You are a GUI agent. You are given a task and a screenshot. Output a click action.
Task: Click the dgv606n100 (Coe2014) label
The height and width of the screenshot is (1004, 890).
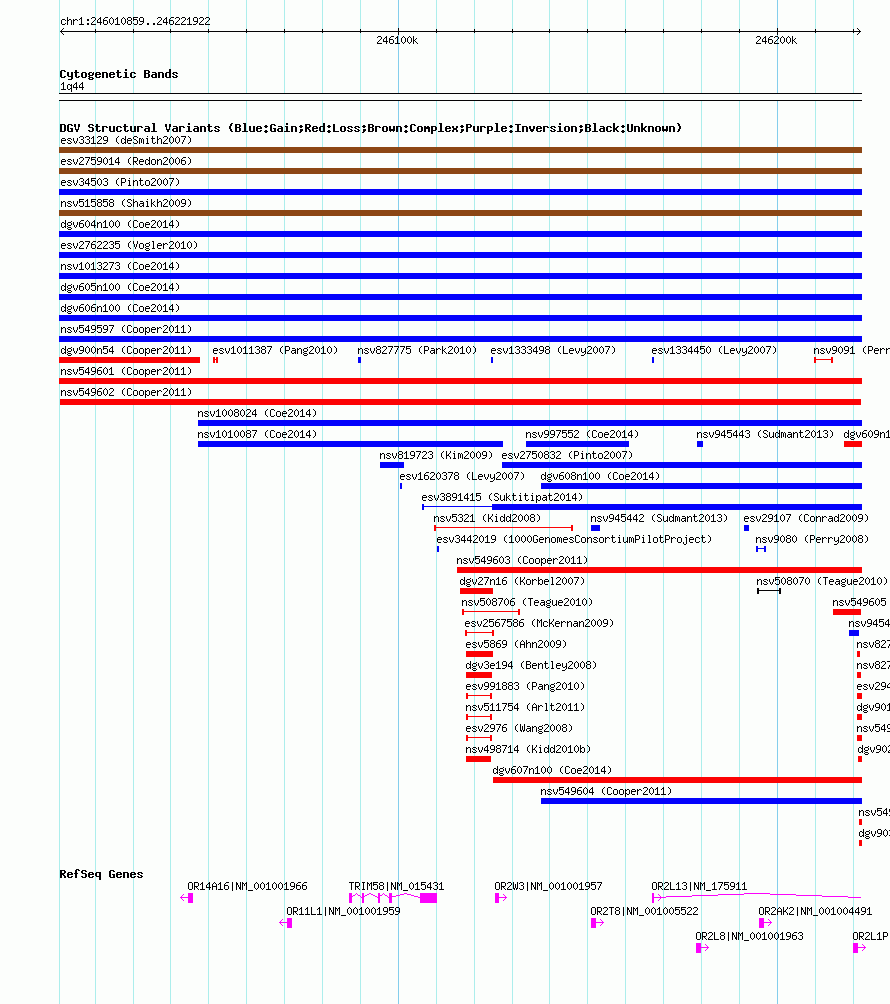[x=120, y=309]
